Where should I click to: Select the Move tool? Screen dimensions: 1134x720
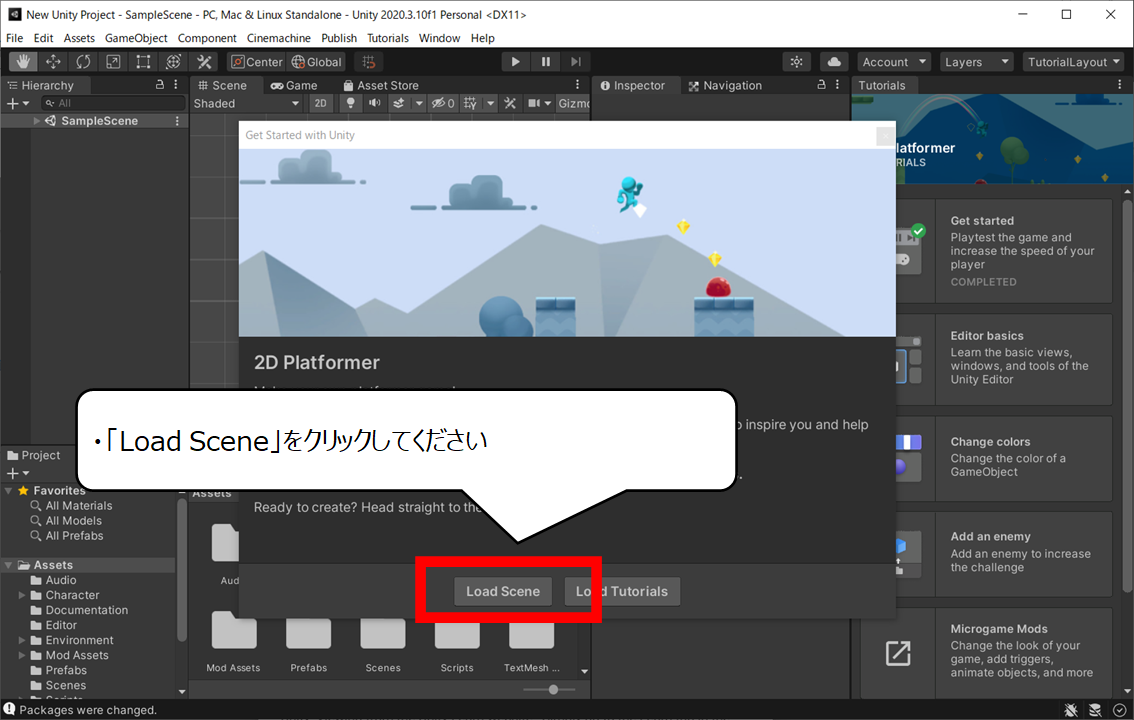coord(54,62)
